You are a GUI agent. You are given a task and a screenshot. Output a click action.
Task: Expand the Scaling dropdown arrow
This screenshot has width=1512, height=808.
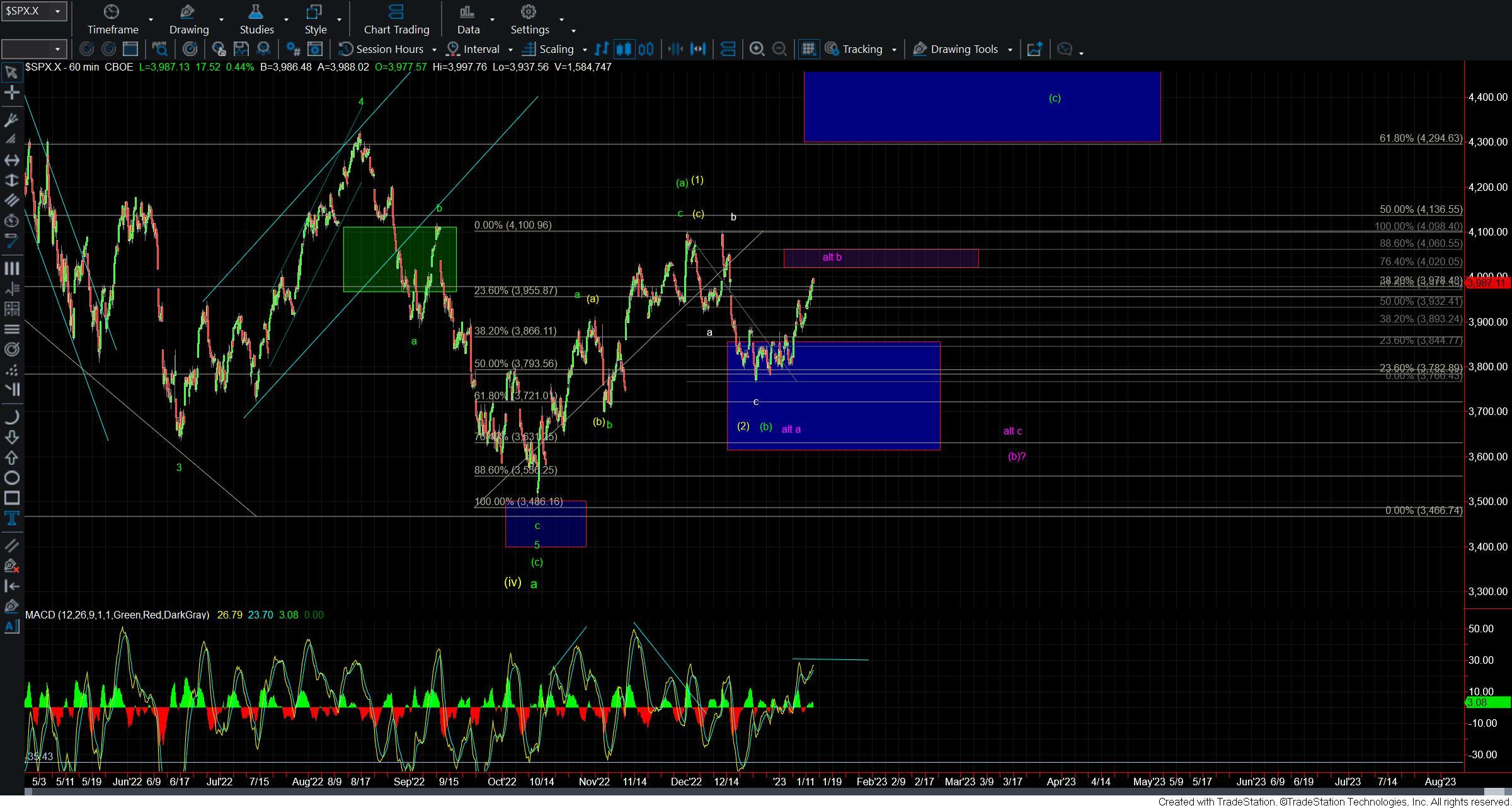585,49
